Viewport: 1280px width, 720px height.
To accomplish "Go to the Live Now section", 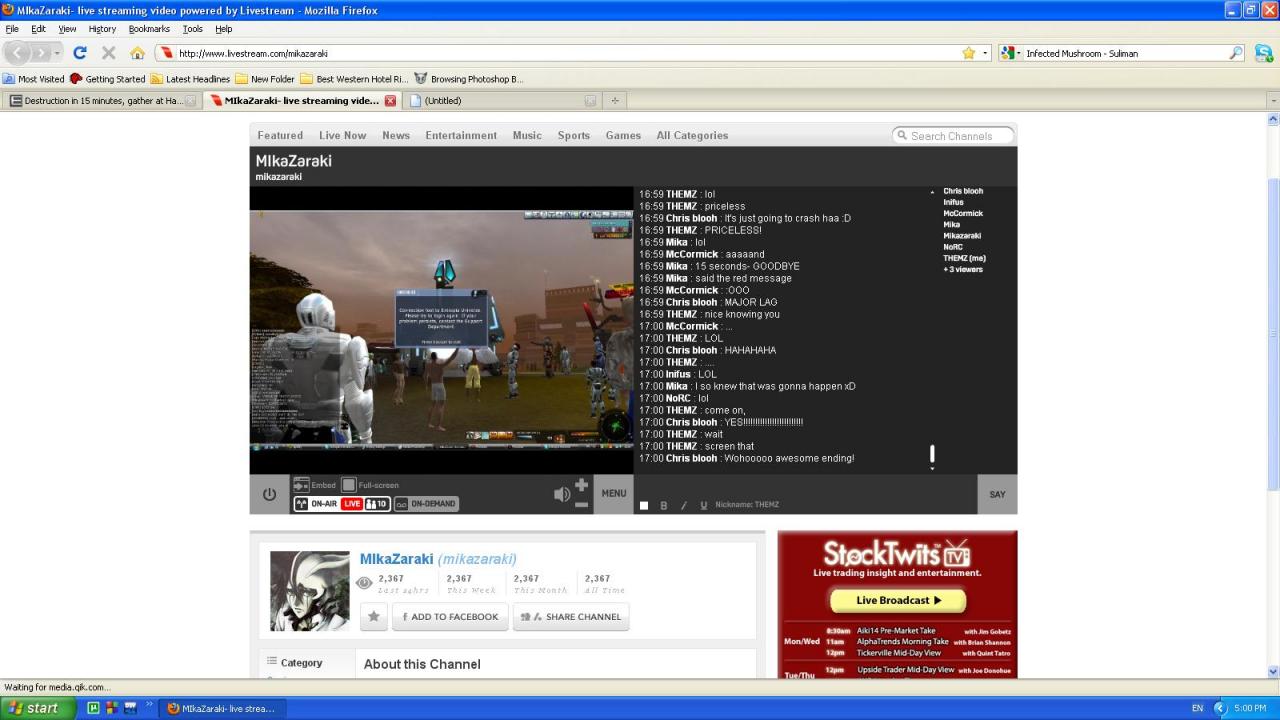I will coord(342,135).
